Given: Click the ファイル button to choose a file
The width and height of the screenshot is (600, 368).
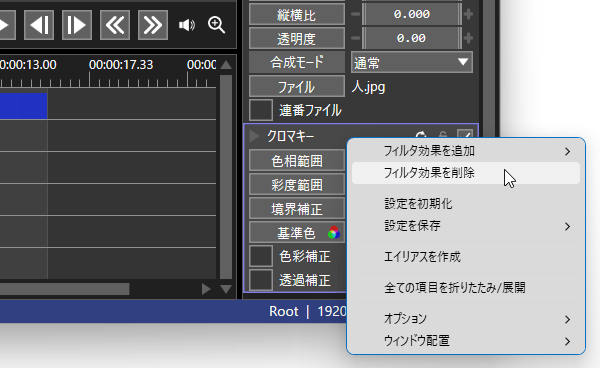Looking at the screenshot, I should point(297,86).
